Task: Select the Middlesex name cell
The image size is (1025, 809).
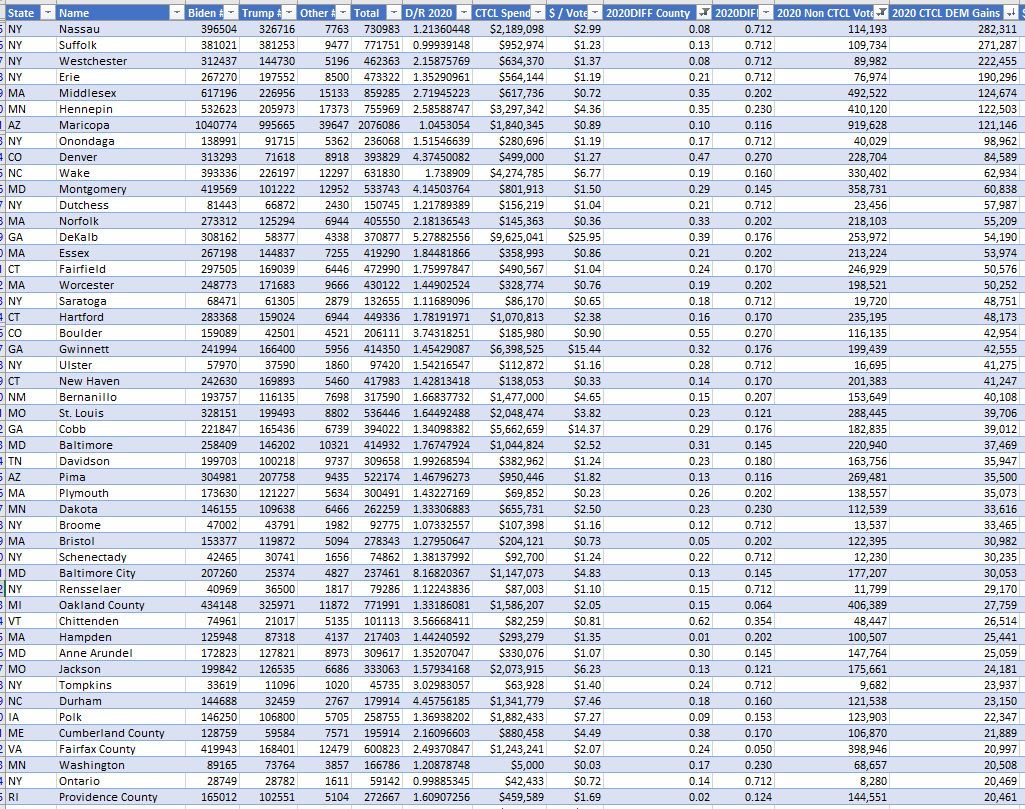Action: pos(120,93)
